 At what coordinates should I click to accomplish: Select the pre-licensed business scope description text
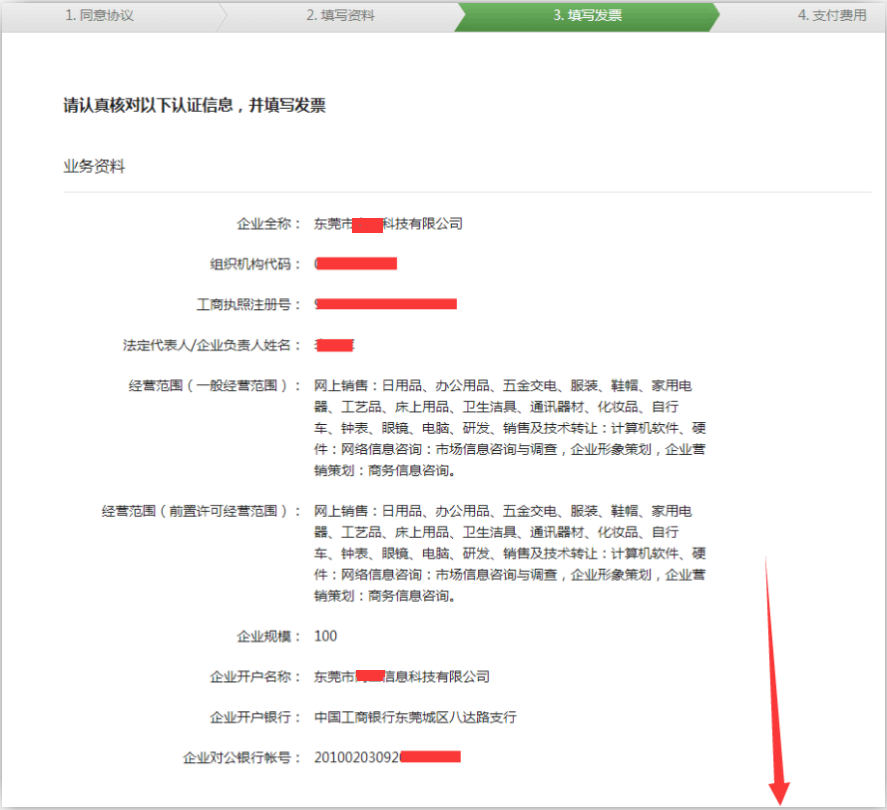510,553
